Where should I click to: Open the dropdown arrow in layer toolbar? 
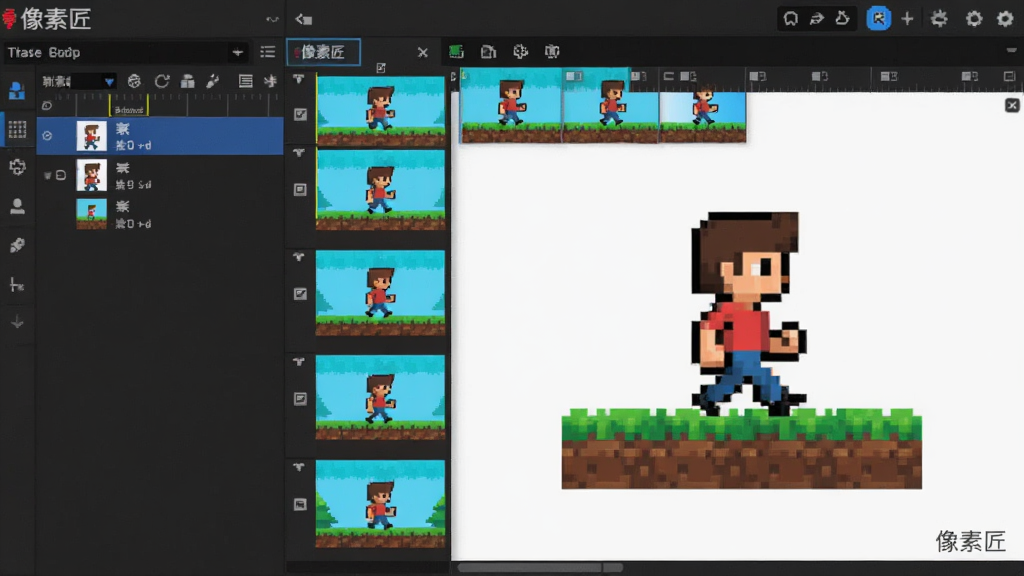click(109, 82)
